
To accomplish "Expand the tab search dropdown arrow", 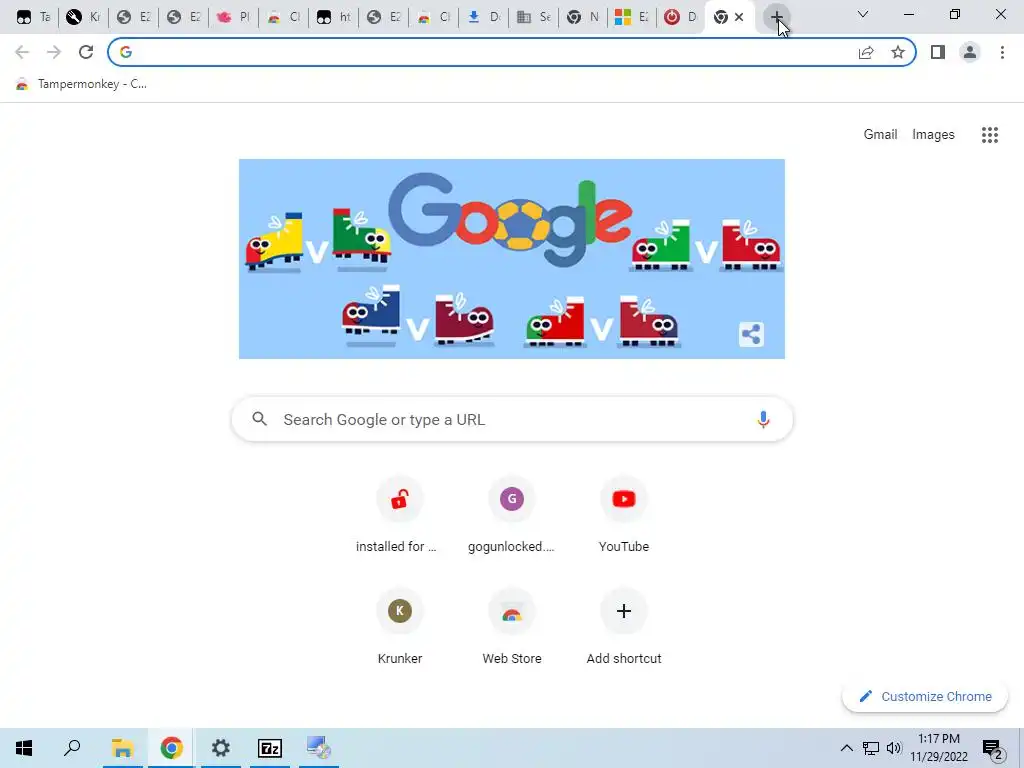I will pyautogui.click(x=862, y=14).
